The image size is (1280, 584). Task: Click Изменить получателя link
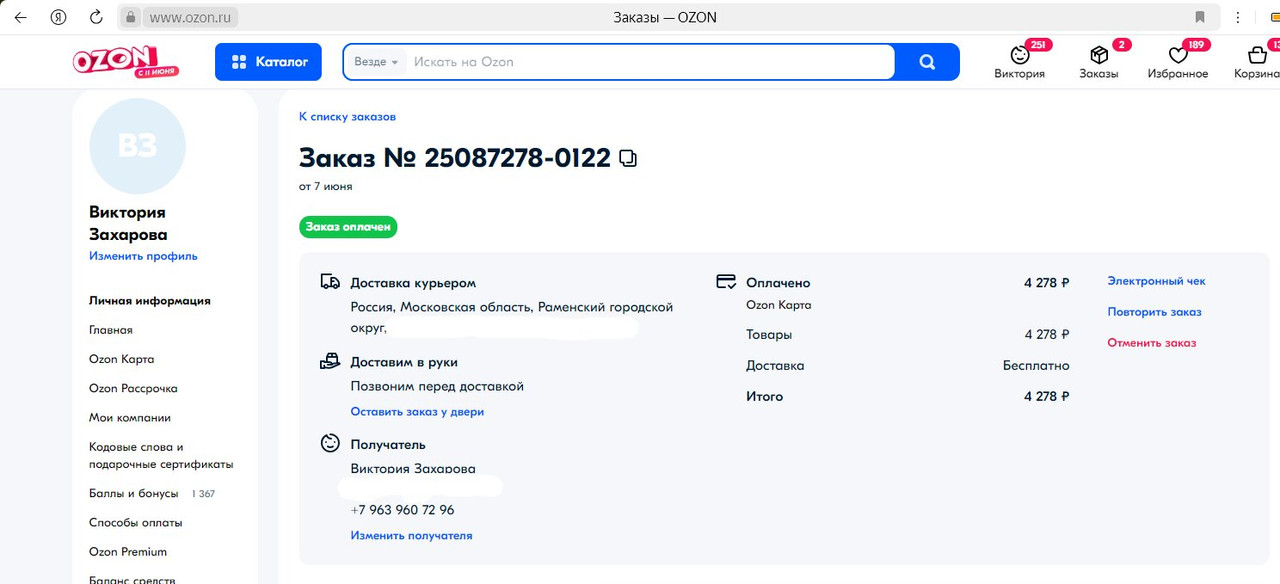411,536
